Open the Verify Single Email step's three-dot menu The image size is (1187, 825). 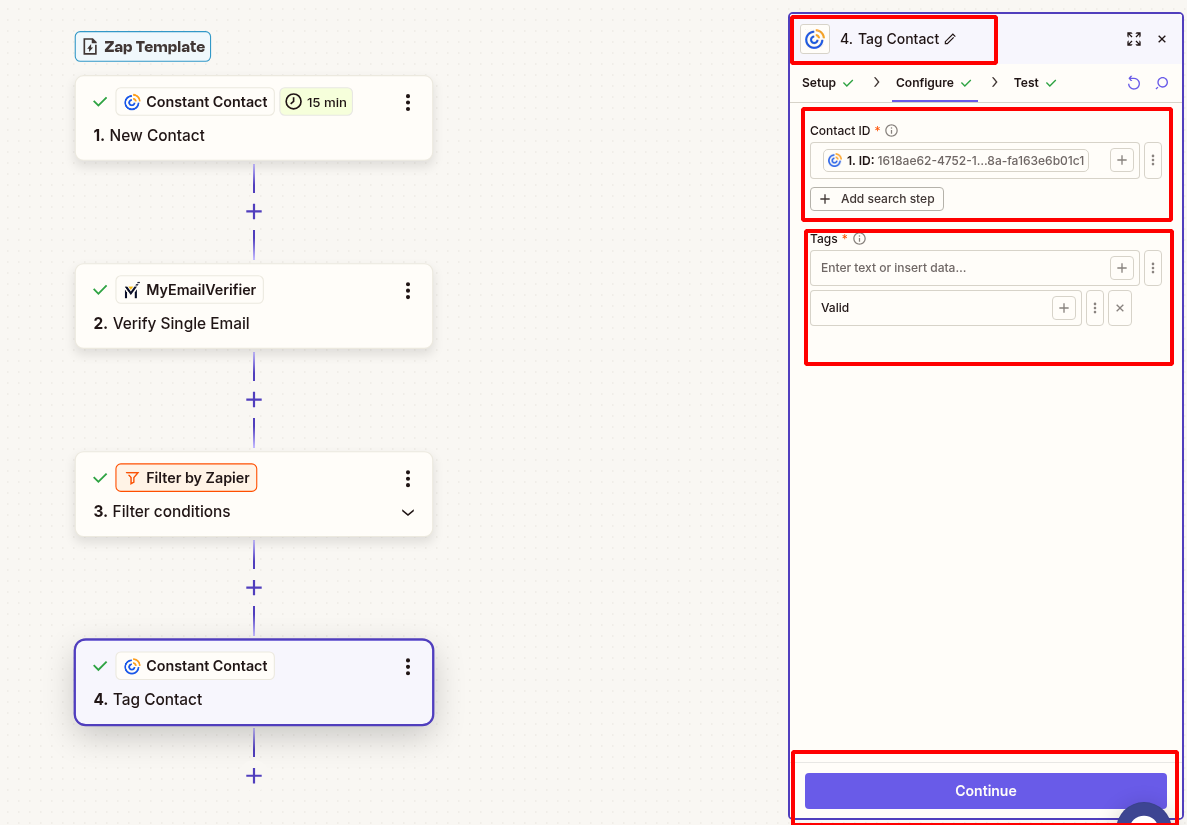407,290
